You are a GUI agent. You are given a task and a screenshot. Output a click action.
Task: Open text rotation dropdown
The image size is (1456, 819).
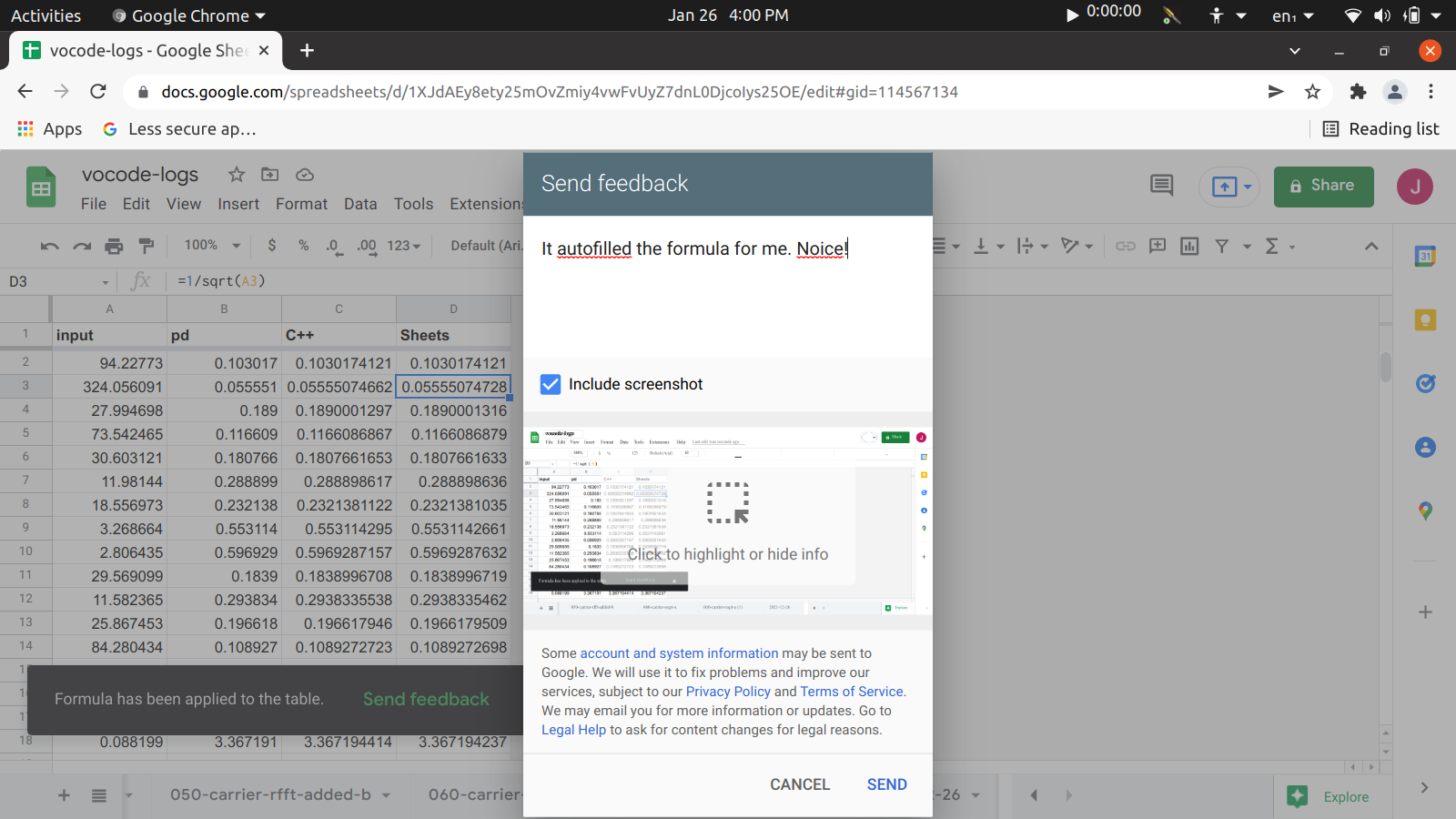pos(1077,246)
